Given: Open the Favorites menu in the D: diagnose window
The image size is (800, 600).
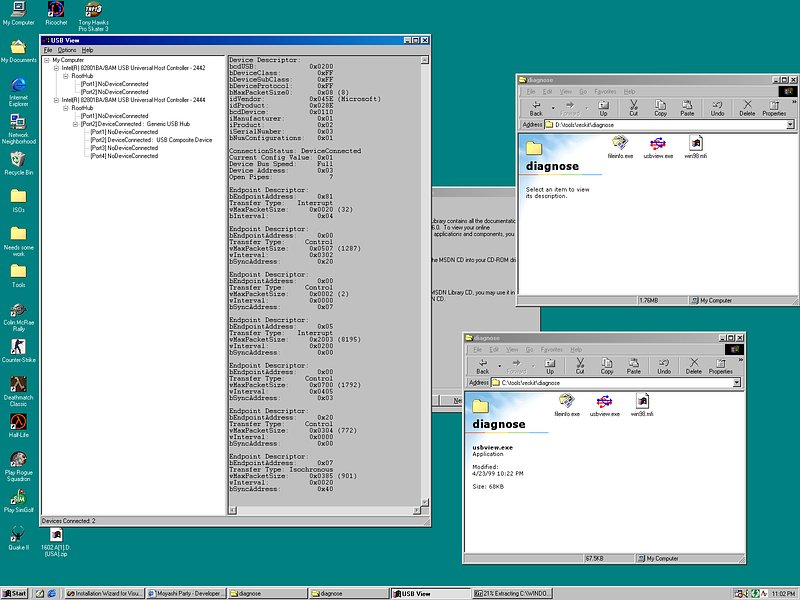Looking at the screenshot, I should click(606, 91).
